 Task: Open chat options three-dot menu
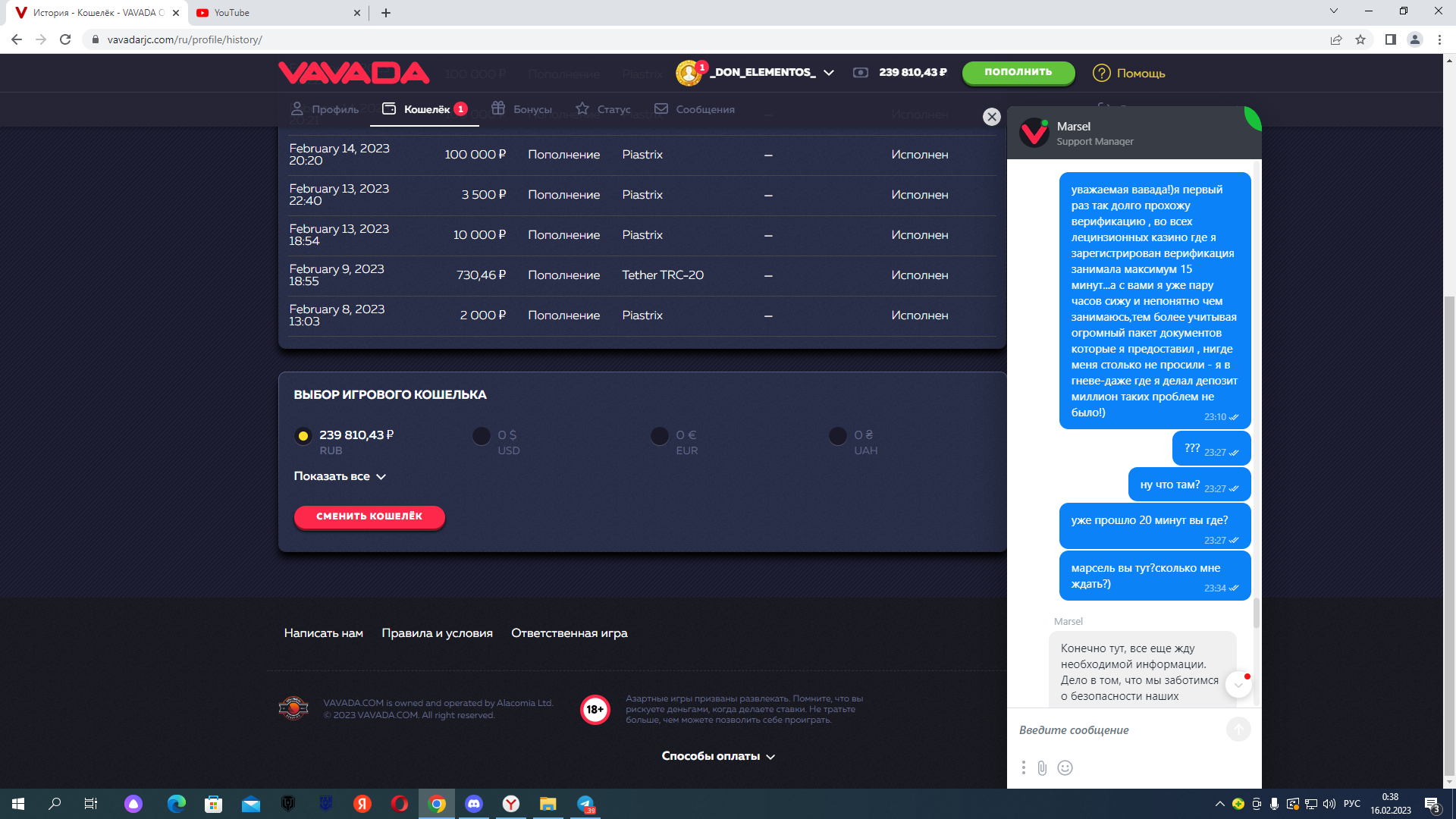pyautogui.click(x=1023, y=767)
